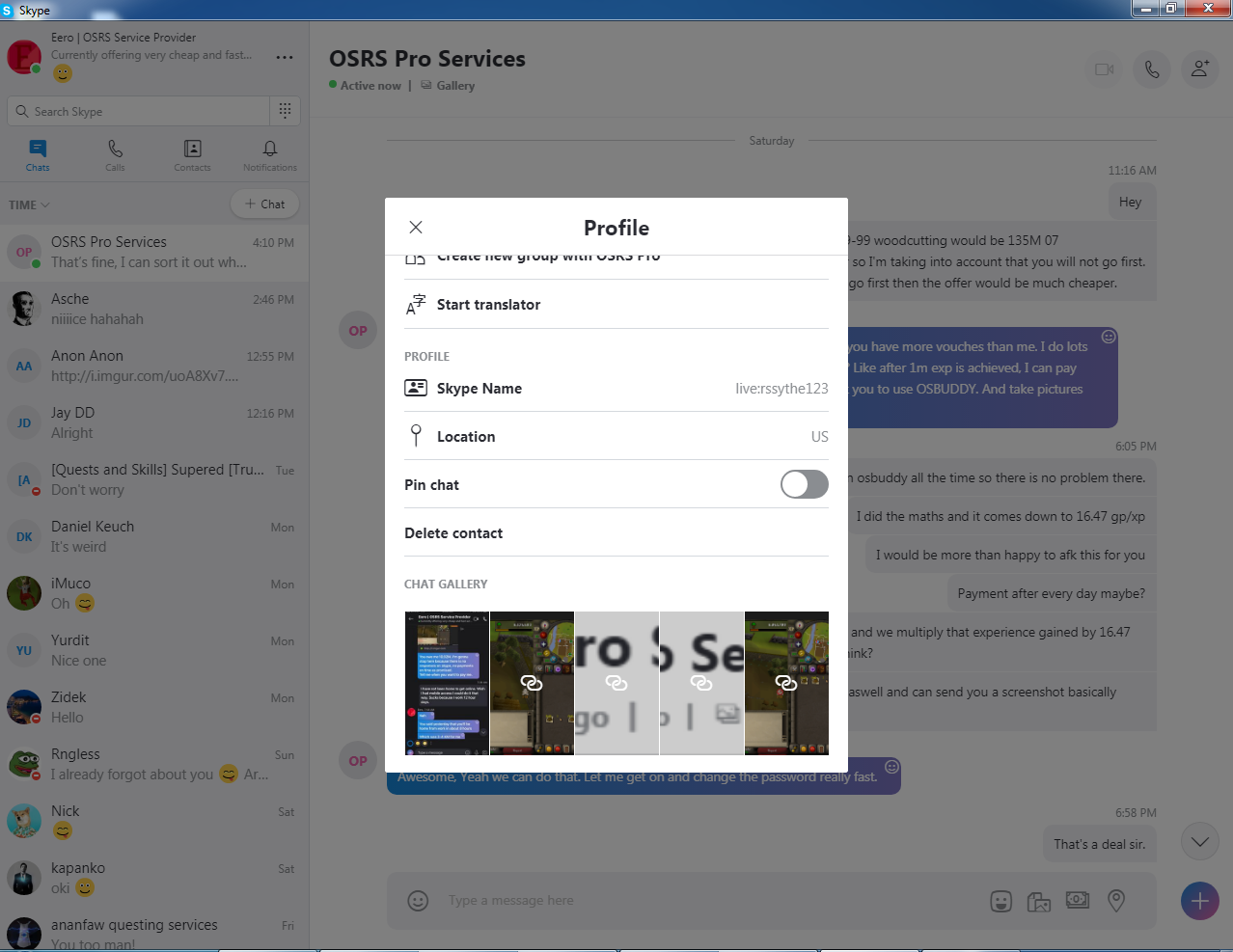Switch to the Calls tab

(x=115, y=155)
